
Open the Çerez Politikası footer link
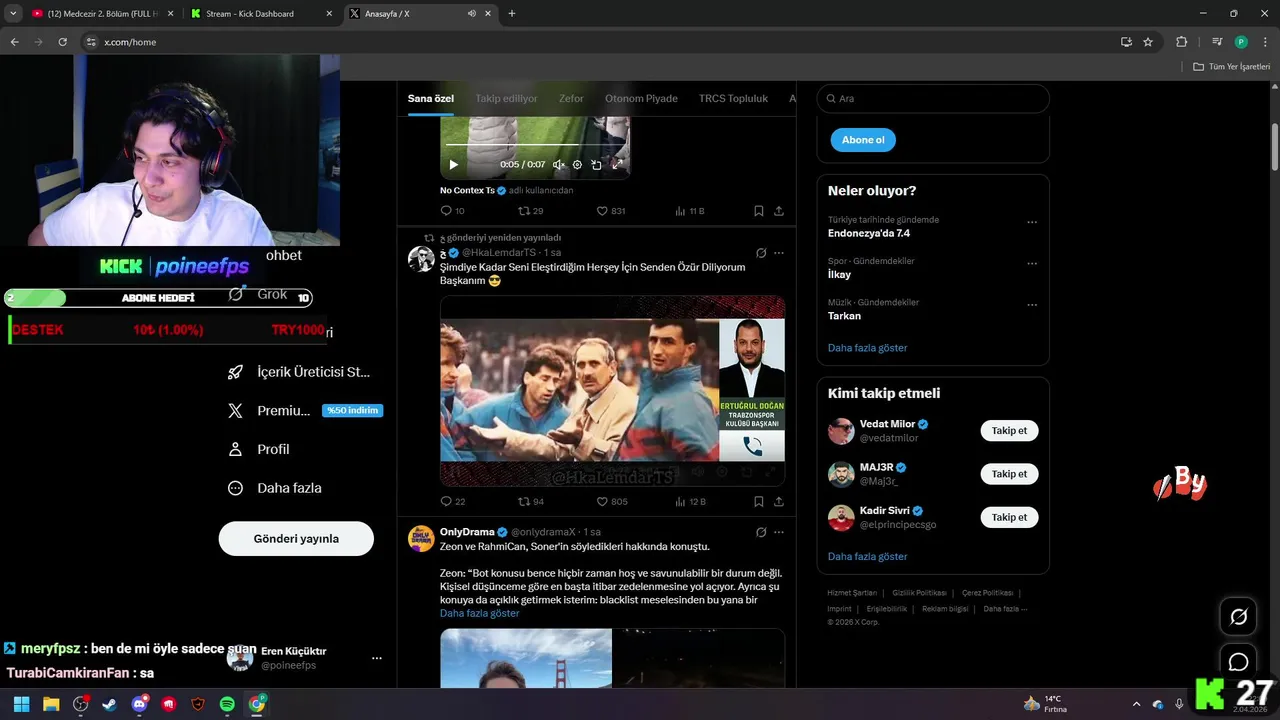tap(987, 593)
